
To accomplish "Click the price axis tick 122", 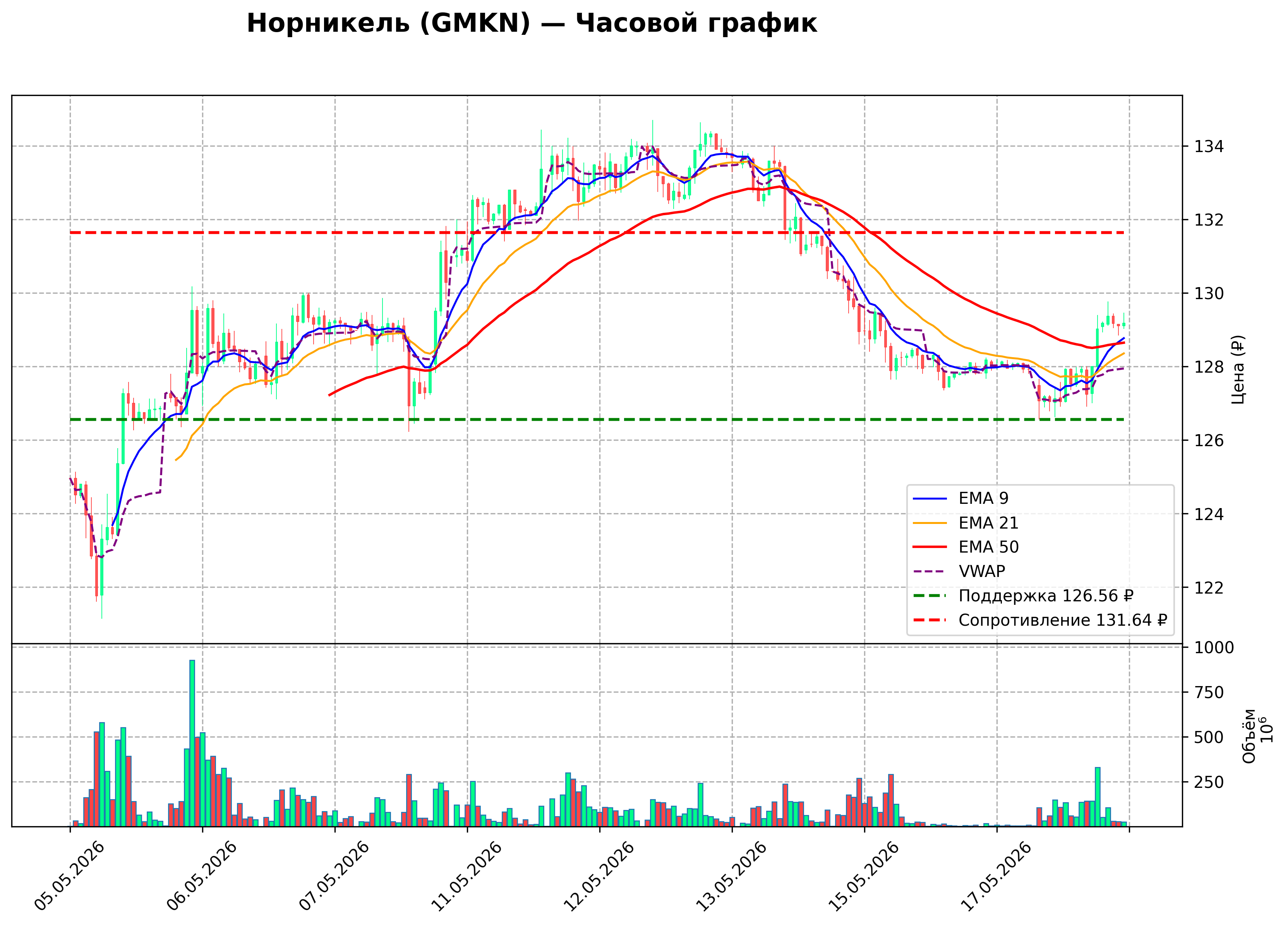I will tap(1209, 588).
